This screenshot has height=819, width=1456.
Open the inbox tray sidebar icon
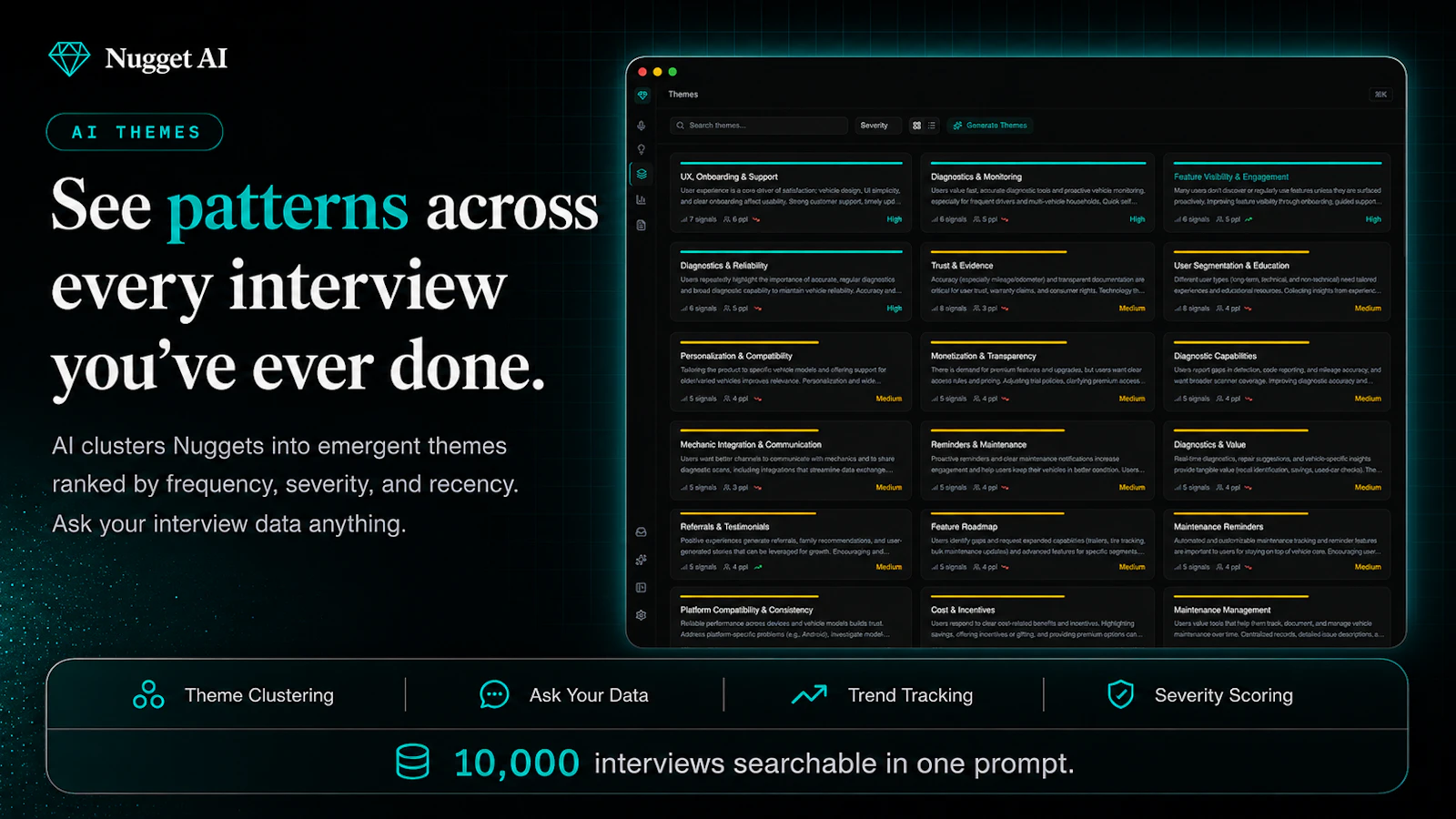[x=642, y=532]
